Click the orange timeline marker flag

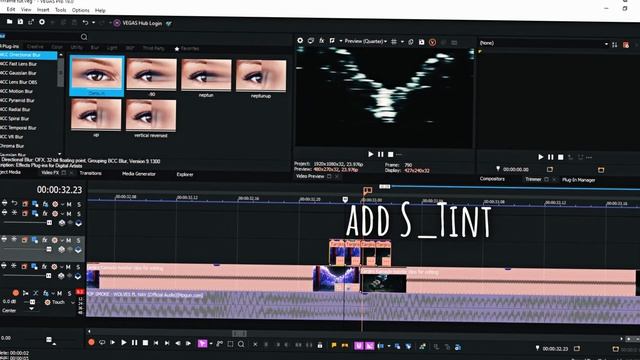367,190
